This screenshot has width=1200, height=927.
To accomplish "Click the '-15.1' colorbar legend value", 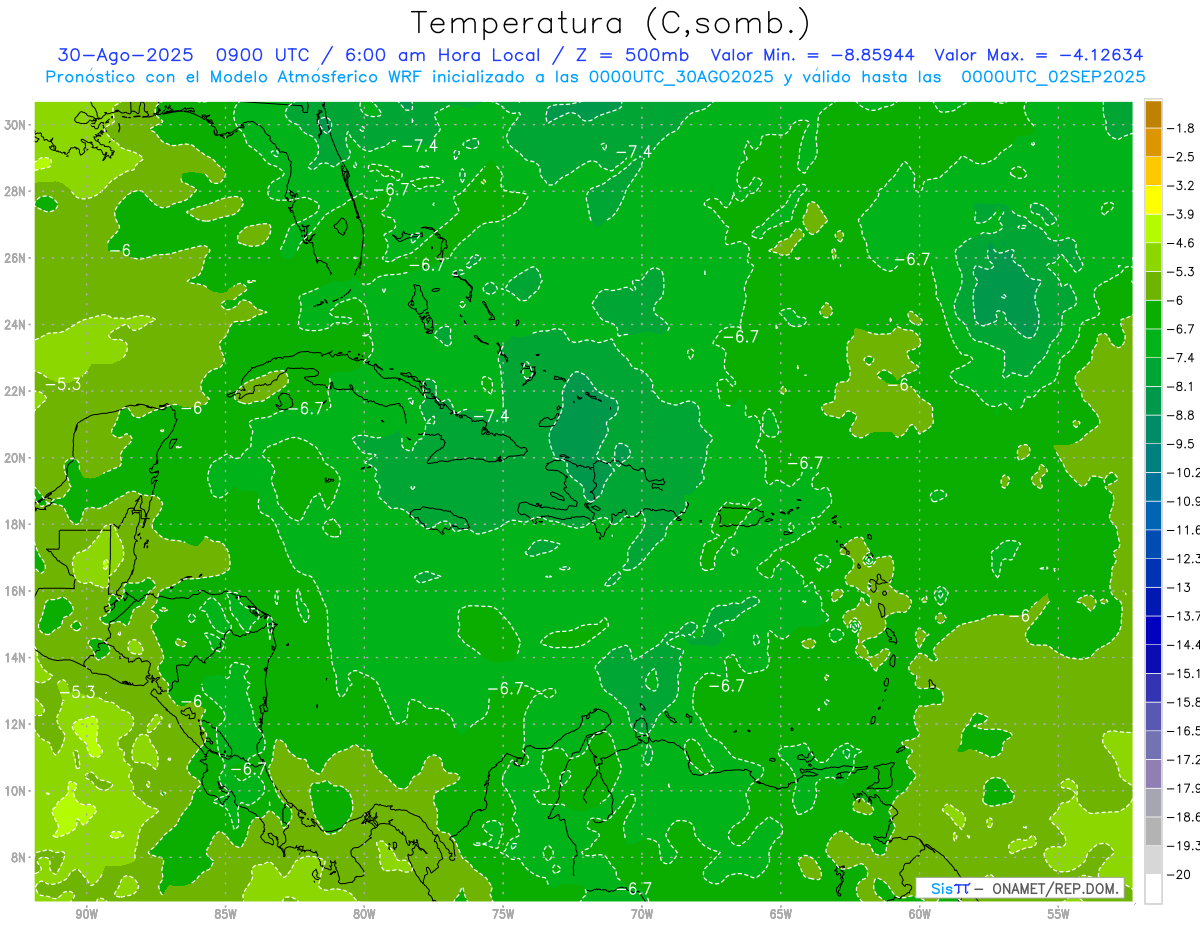I will click(x=1185, y=673).
